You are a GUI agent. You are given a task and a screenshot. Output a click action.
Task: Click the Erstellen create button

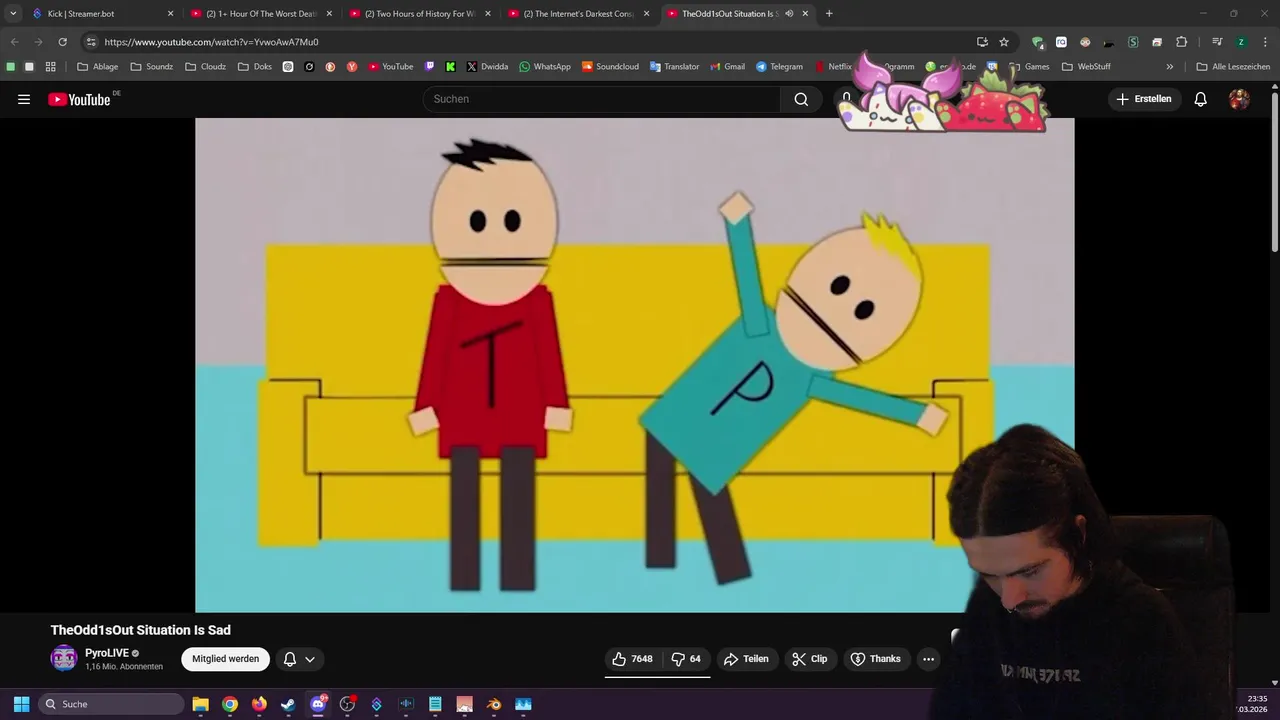[x=1144, y=99]
